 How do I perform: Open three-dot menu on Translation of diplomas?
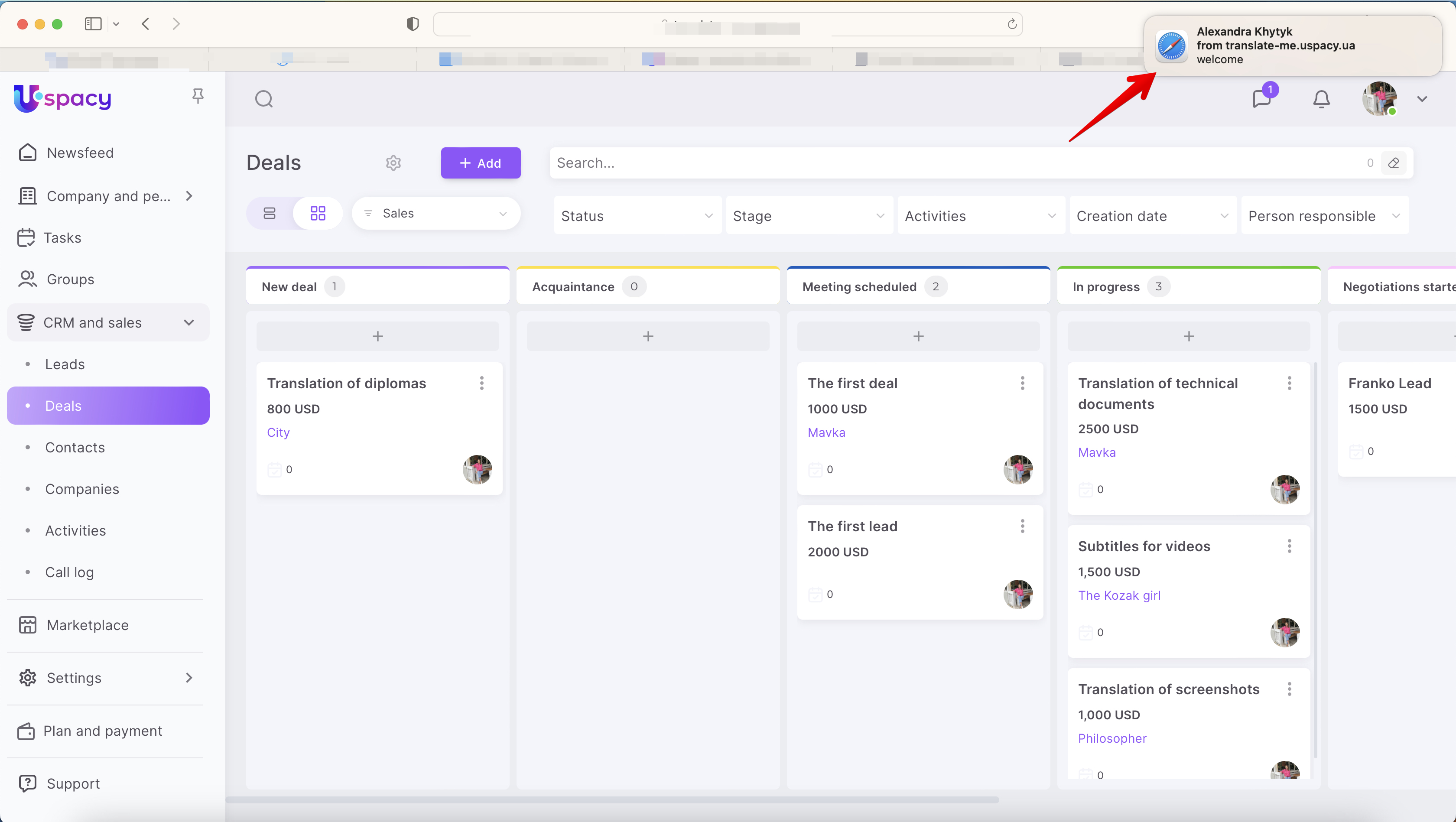point(481,383)
